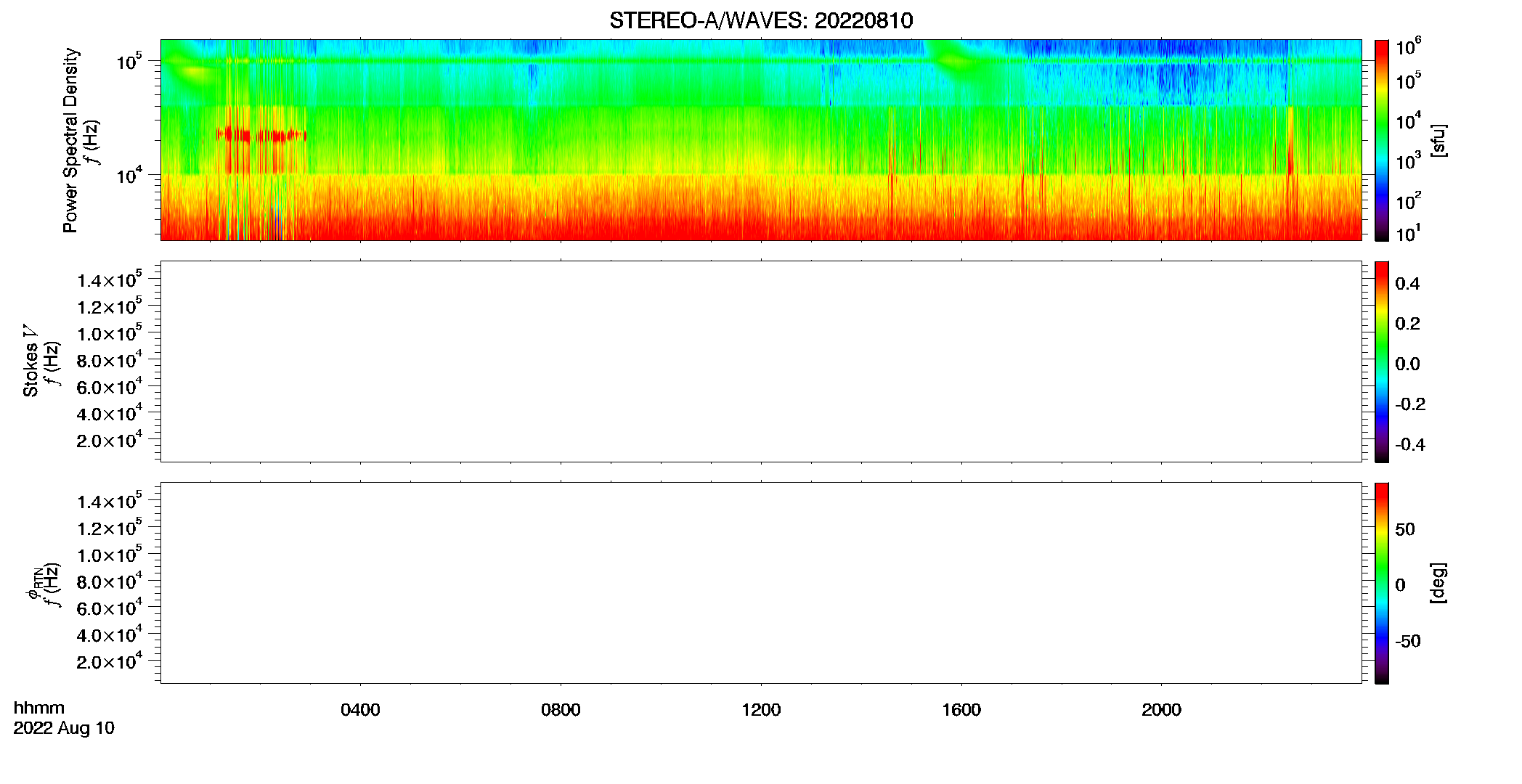This screenshot has width=1522, height=784.
Task: Click inside the empty phi RTN panel
Action: pyautogui.click(x=761, y=583)
